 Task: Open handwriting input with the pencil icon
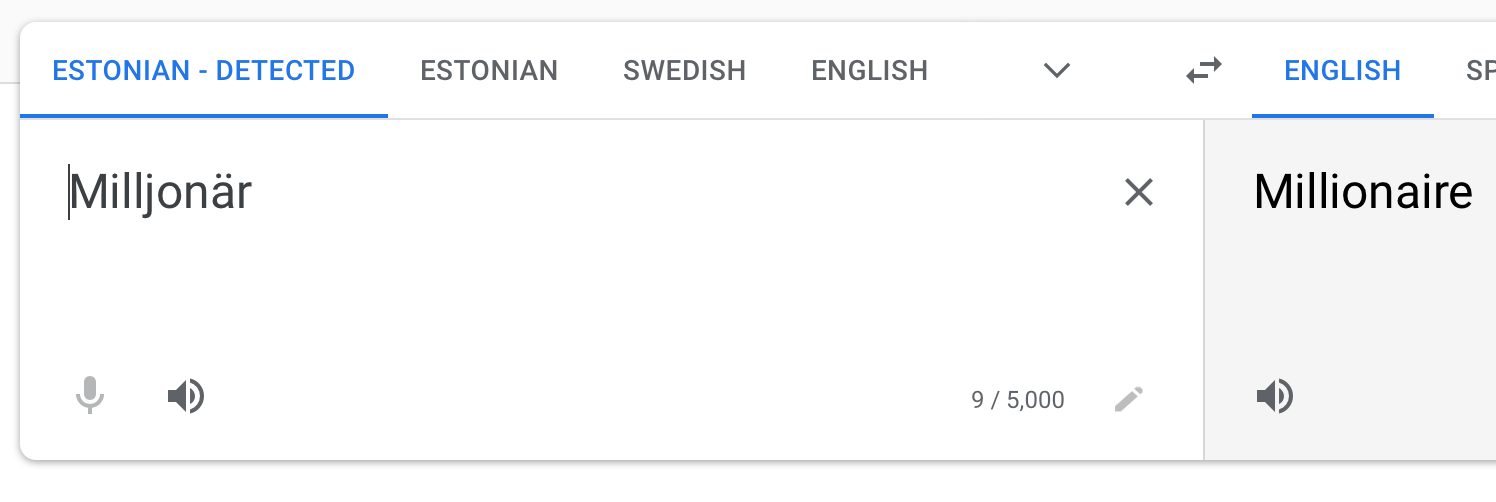1129,400
